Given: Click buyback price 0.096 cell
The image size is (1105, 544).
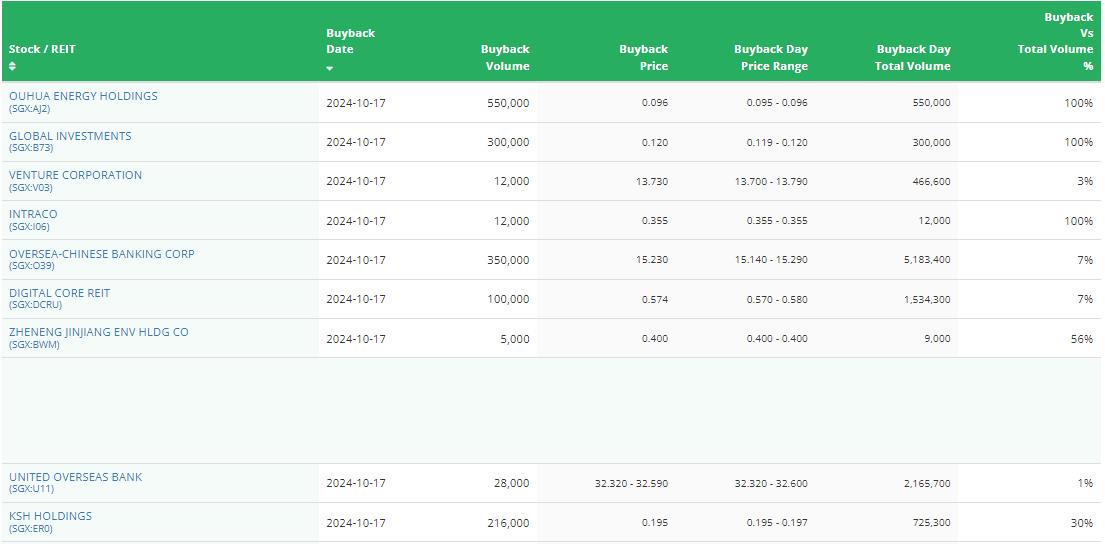Looking at the screenshot, I should (x=655, y=103).
